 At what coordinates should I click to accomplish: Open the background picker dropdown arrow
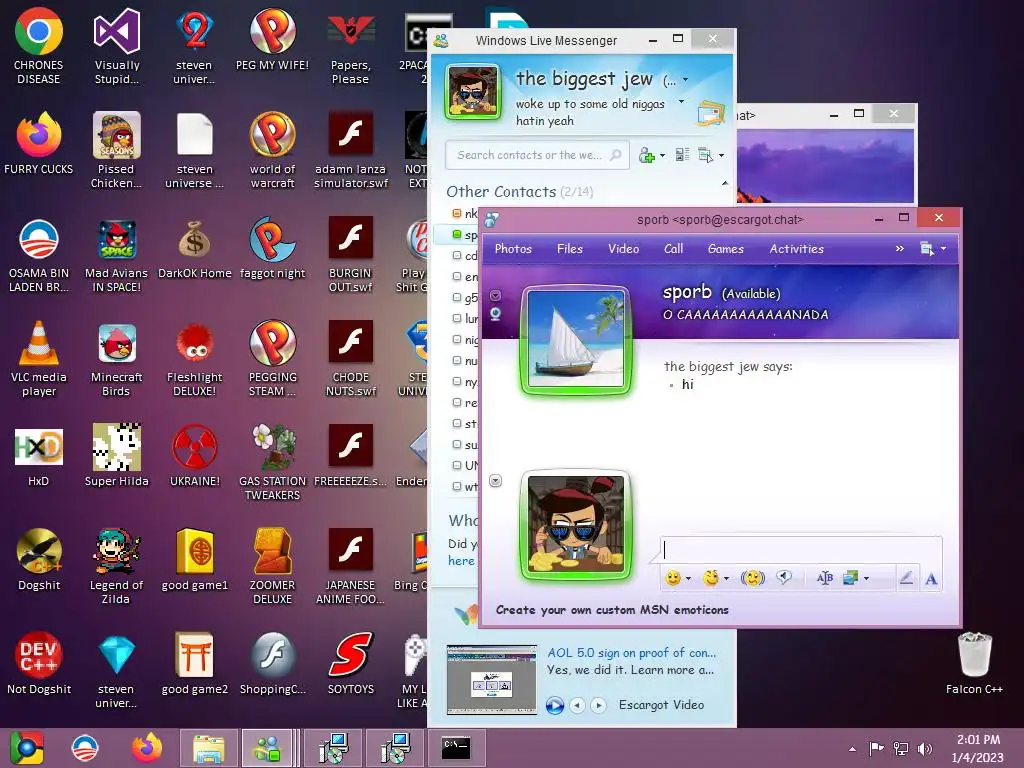point(866,579)
